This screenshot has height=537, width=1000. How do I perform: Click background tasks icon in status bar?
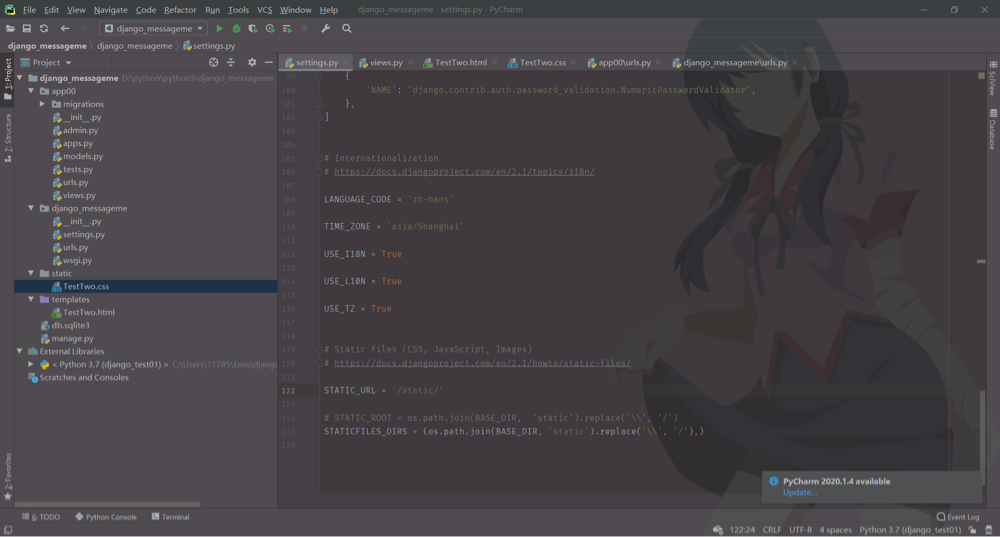[x=718, y=530]
